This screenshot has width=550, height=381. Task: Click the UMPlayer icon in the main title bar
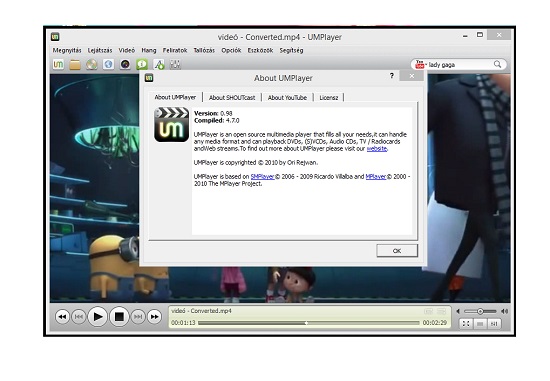tap(55, 37)
